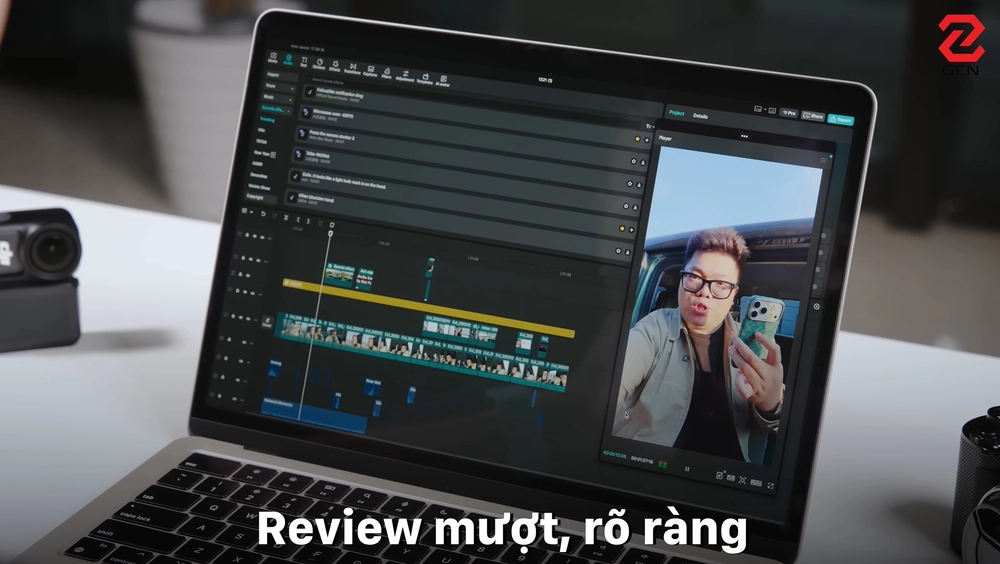Open the Templates tab
The image size is (1000, 564).
click(x=425, y=79)
